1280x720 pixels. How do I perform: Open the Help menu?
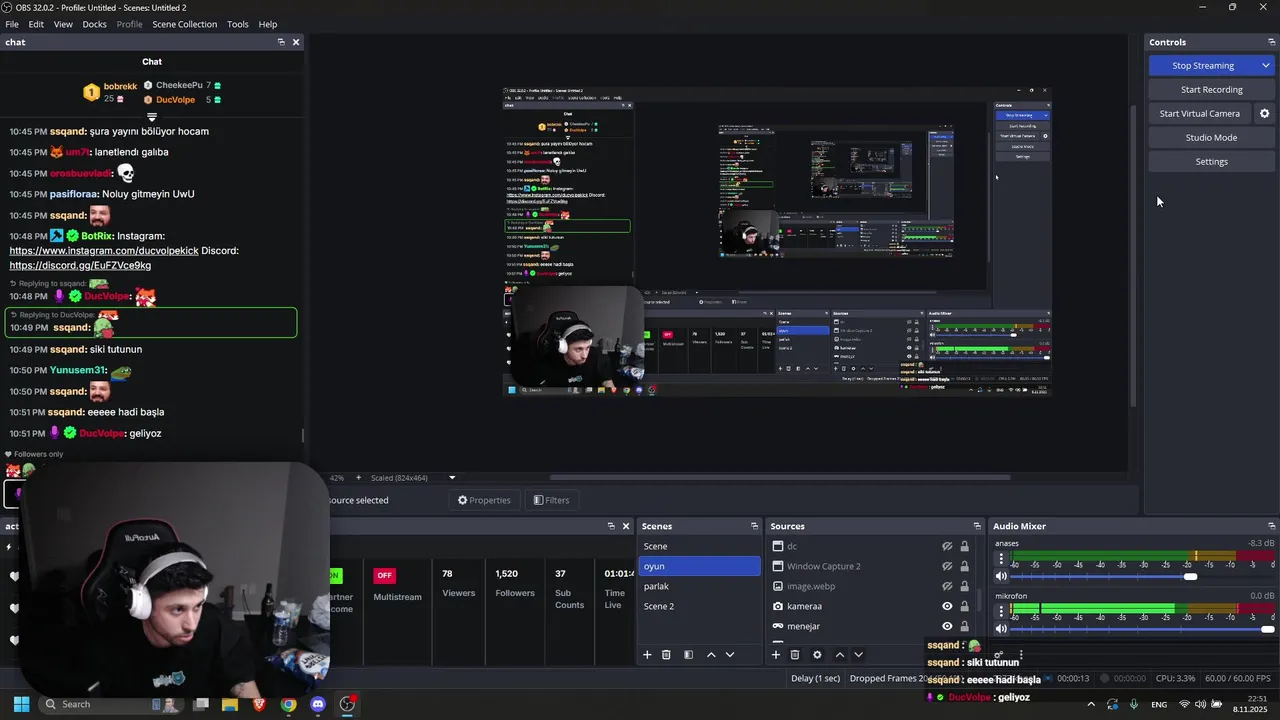pyautogui.click(x=268, y=24)
